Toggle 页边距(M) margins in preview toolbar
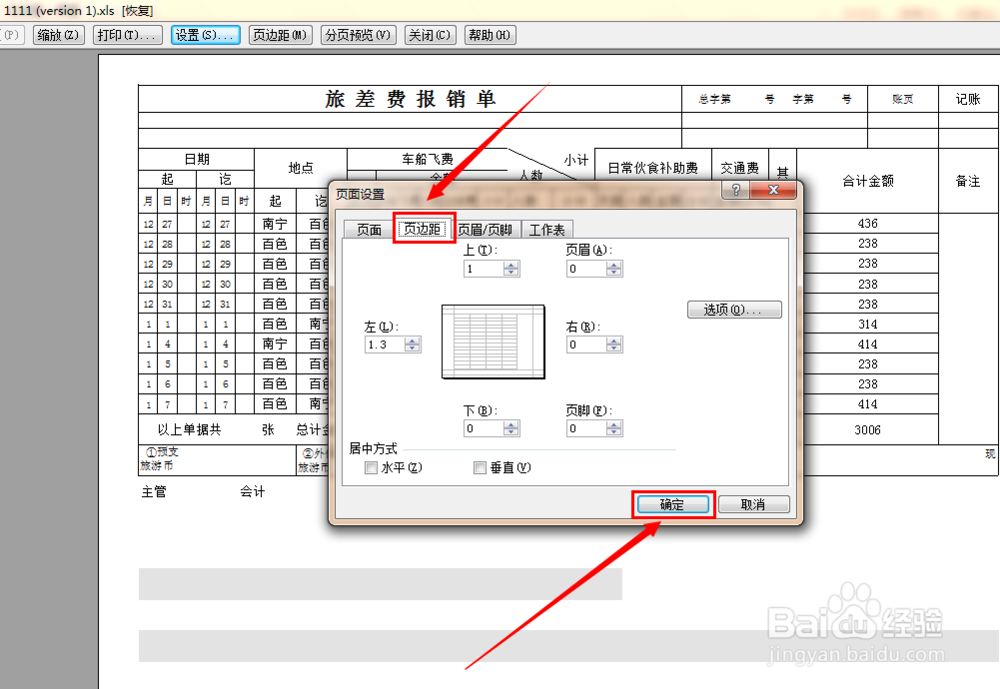This screenshot has height=689, width=1000. (280, 35)
